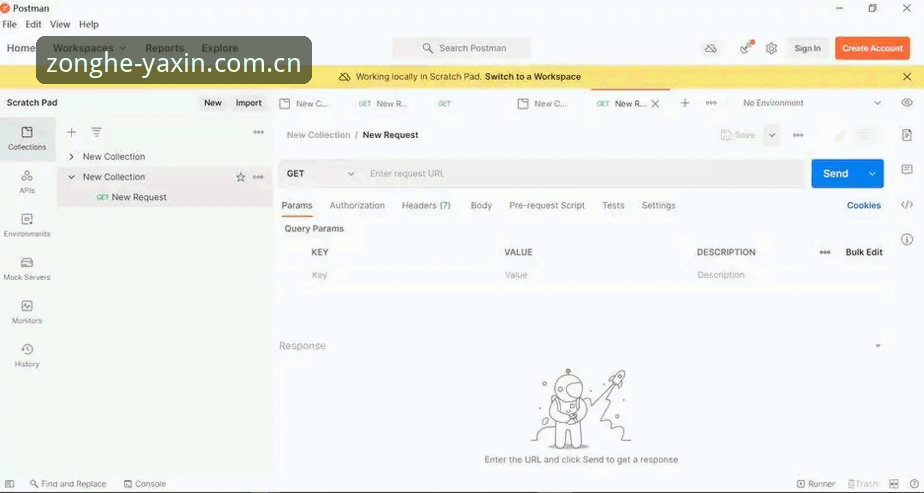This screenshot has width=924, height=493.
Task: Open the Monitors sidebar section
Action: tap(27, 312)
